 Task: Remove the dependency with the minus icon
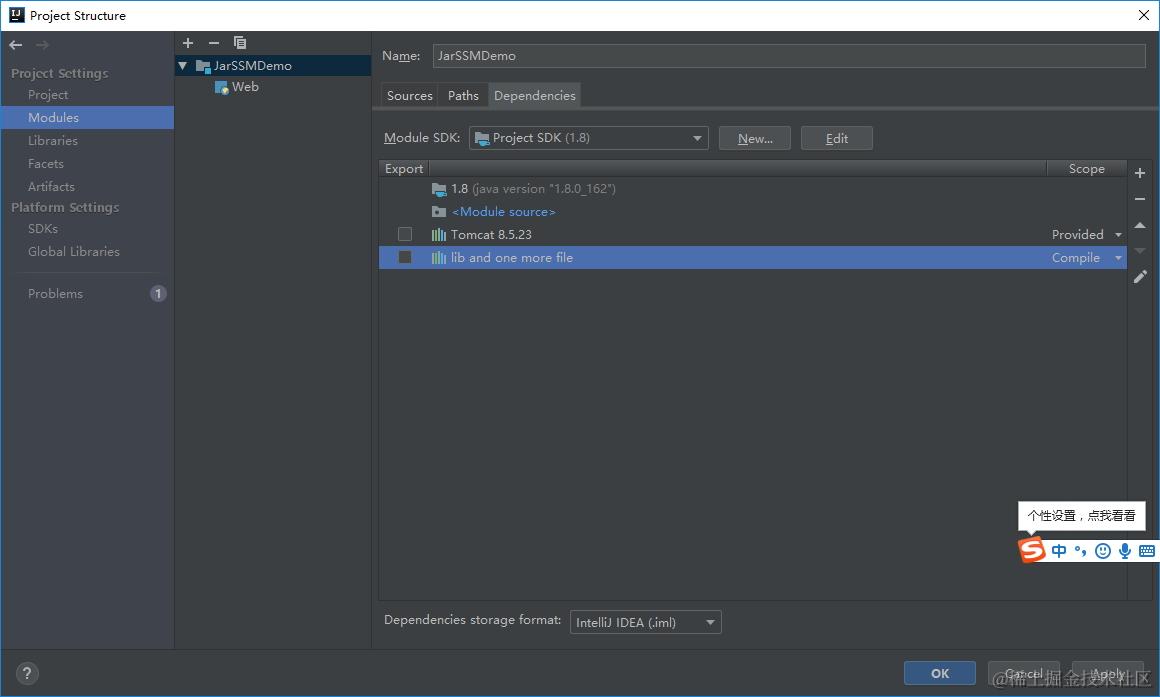coord(1140,199)
